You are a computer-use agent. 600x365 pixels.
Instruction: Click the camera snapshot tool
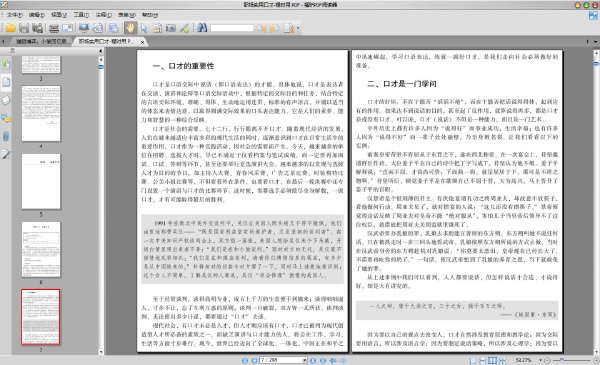coord(171,28)
